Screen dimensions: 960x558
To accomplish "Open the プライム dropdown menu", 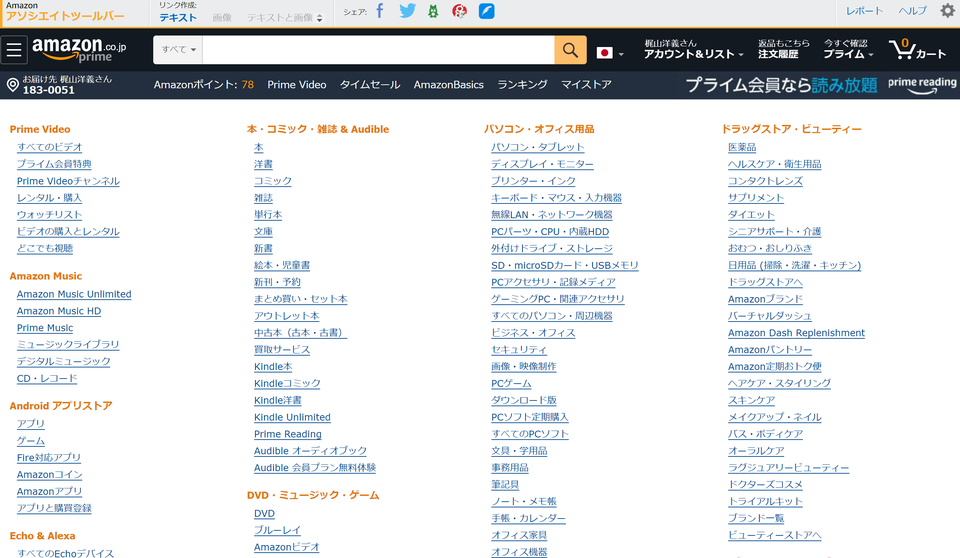I will pos(848,49).
